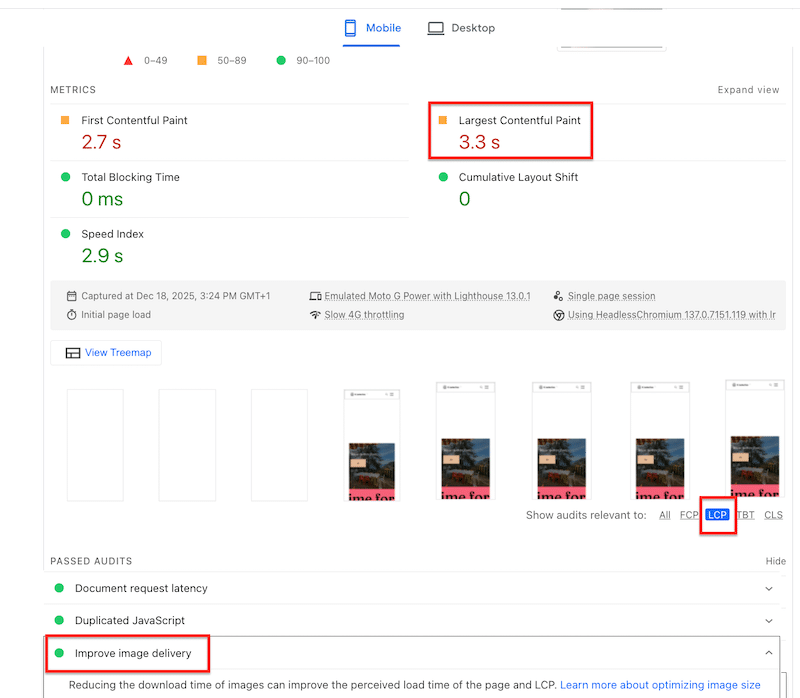Image resolution: width=800 pixels, height=698 pixels.
Task: Switch to the Desktop tab
Action: pyautogui.click(x=461, y=28)
